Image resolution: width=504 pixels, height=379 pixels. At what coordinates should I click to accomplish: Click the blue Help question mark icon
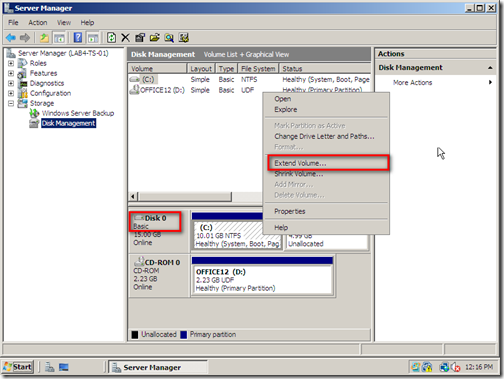(78, 38)
